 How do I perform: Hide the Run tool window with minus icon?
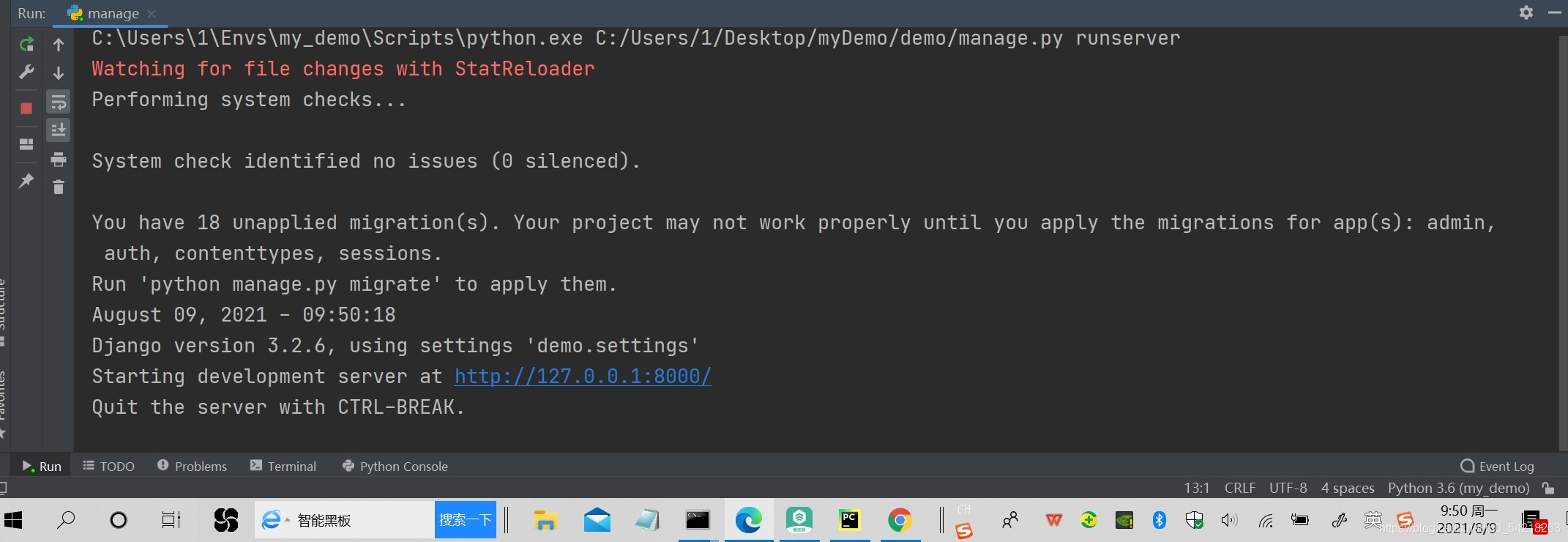[1555, 12]
